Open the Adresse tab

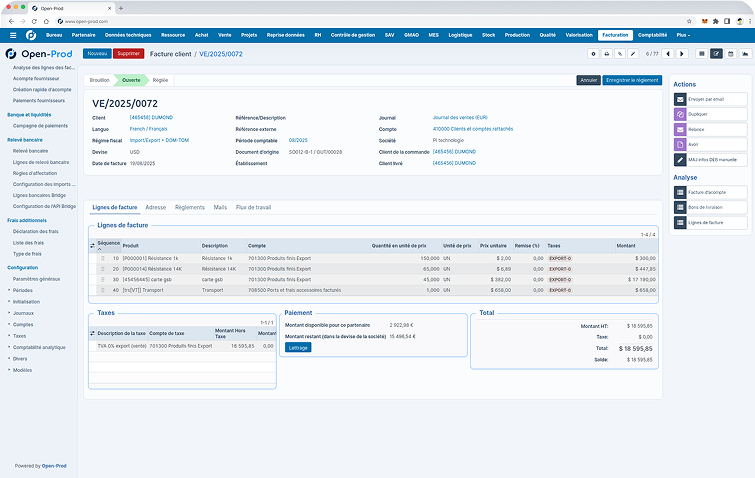pos(156,207)
